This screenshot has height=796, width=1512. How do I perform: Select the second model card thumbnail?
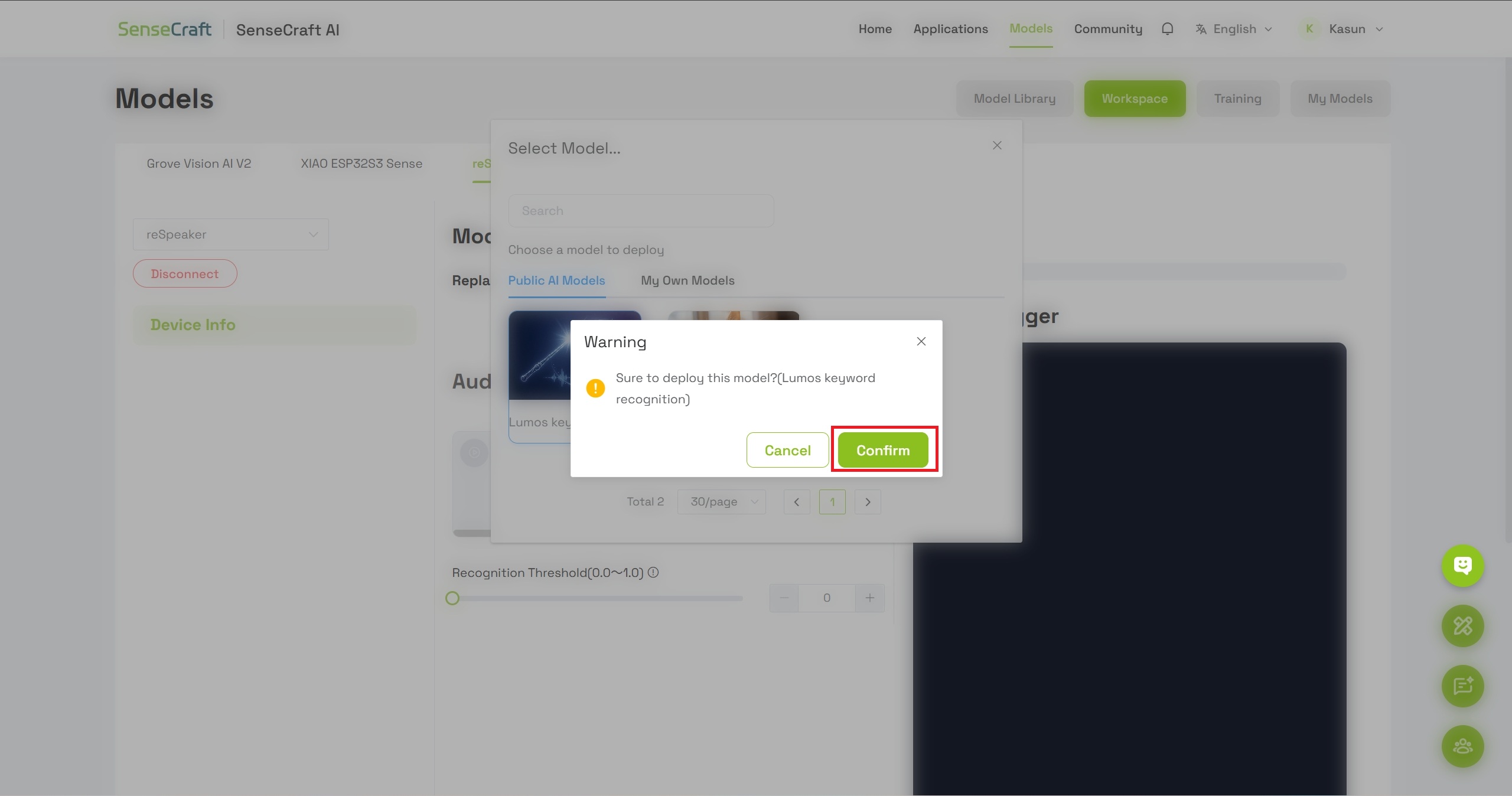tap(734, 316)
